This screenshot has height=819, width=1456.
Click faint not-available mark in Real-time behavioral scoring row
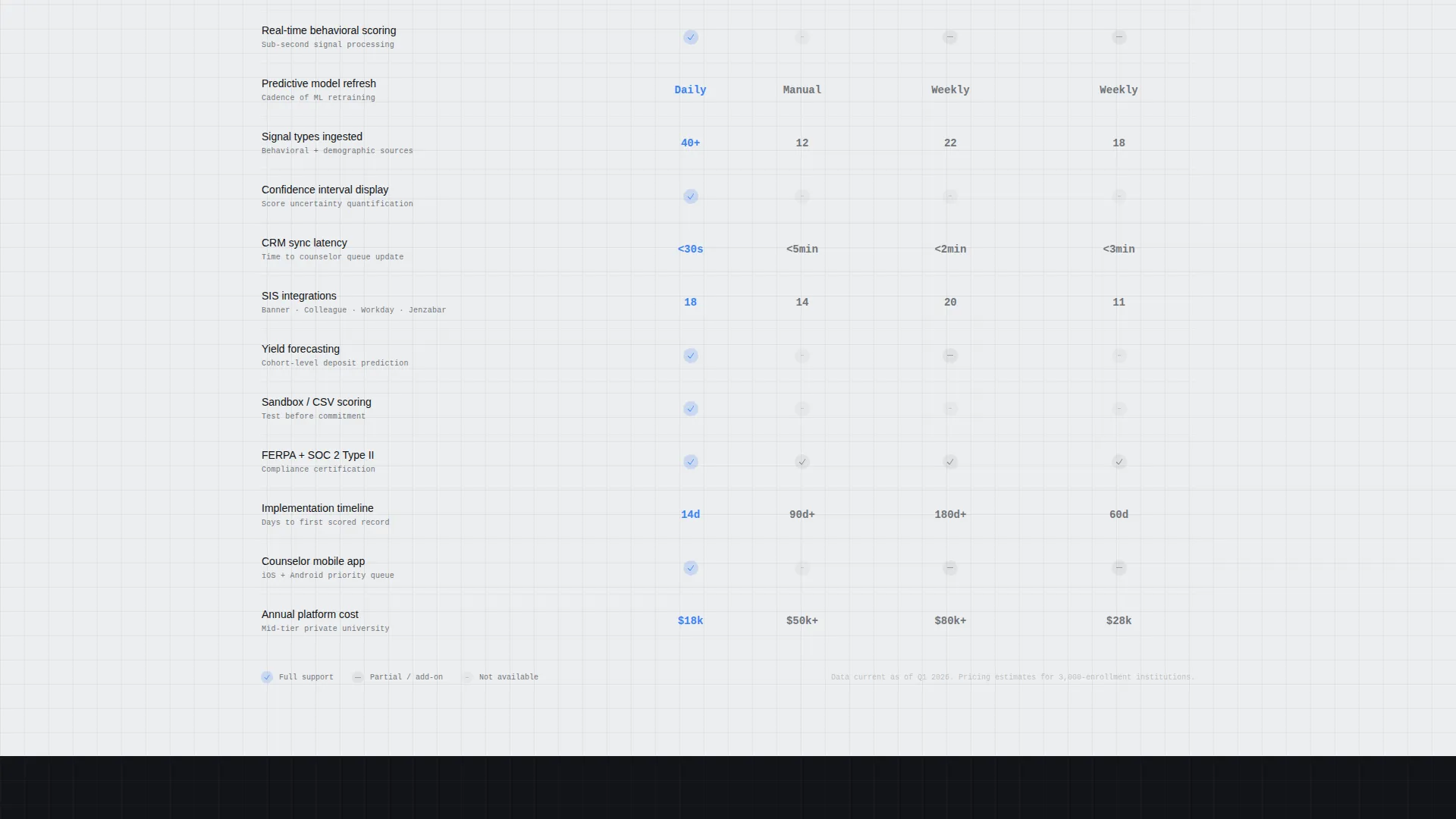tap(802, 37)
